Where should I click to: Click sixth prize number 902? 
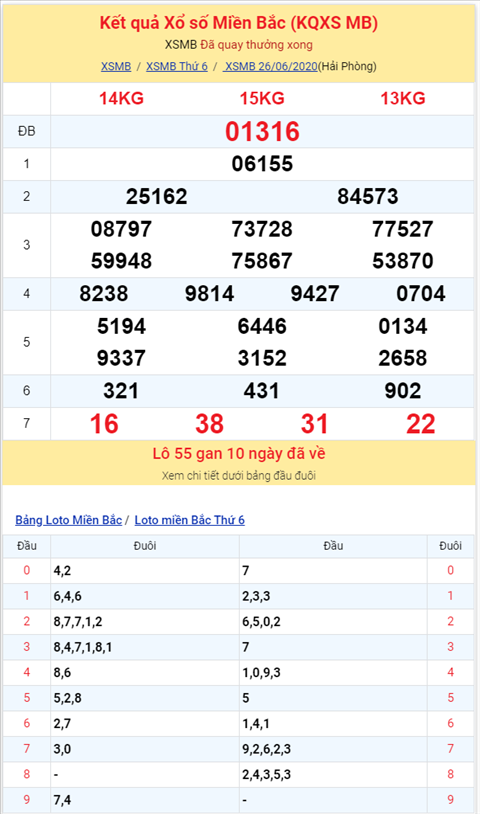pyautogui.click(x=403, y=391)
